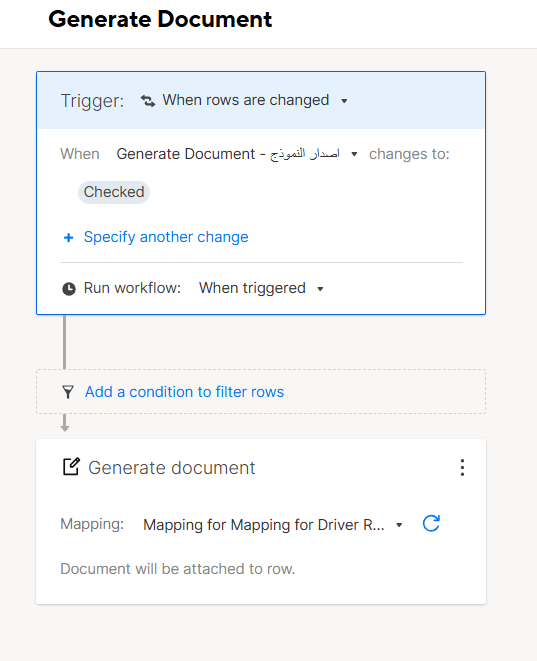537x661 pixels.
Task: Expand the arrow after the trigger type
Action: [344, 101]
